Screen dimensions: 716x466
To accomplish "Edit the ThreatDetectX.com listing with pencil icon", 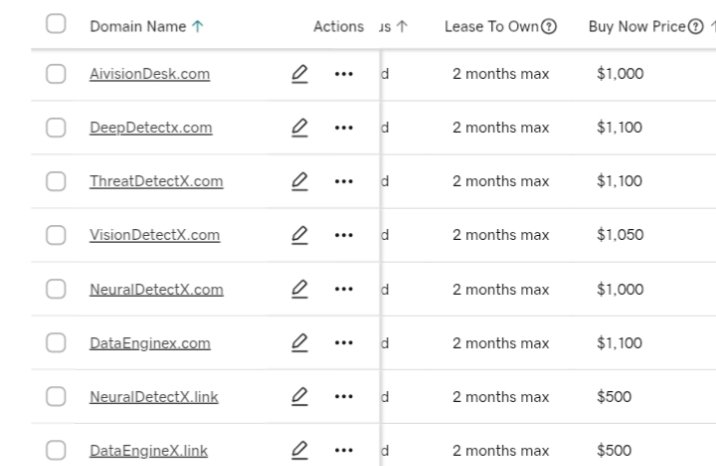I will pyautogui.click(x=300, y=181).
